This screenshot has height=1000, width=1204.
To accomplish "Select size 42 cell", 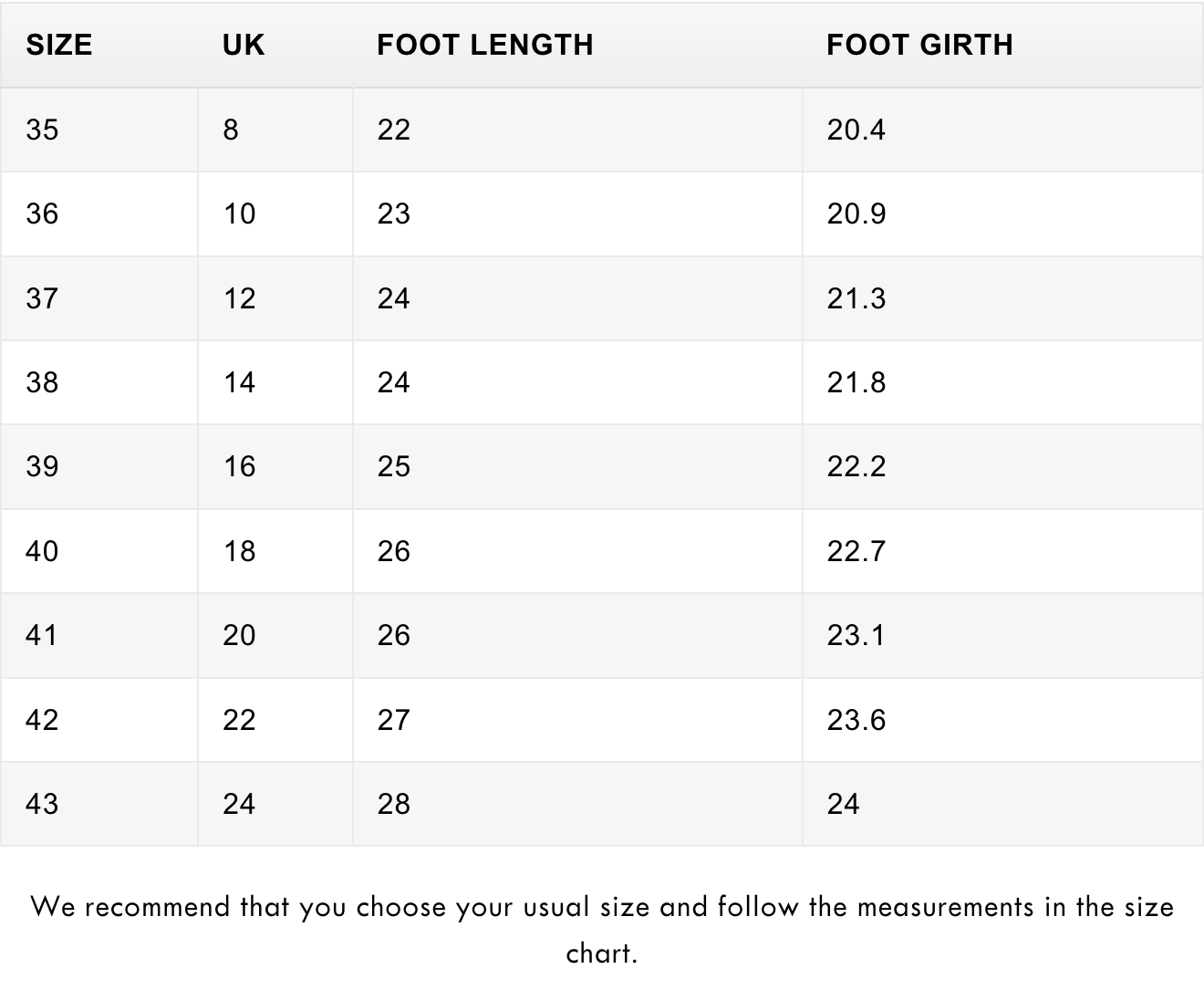I will [x=99, y=720].
